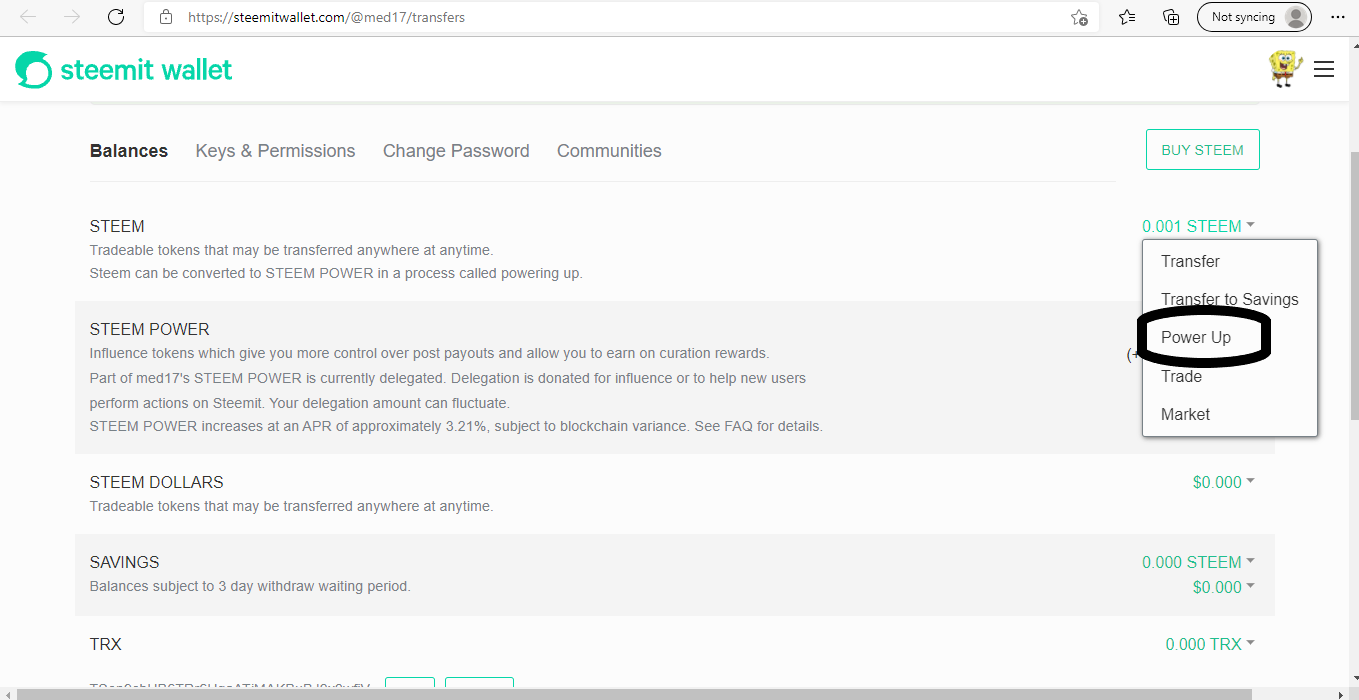Select Power Up from the menu
1359x700 pixels.
[x=1196, y=338]
